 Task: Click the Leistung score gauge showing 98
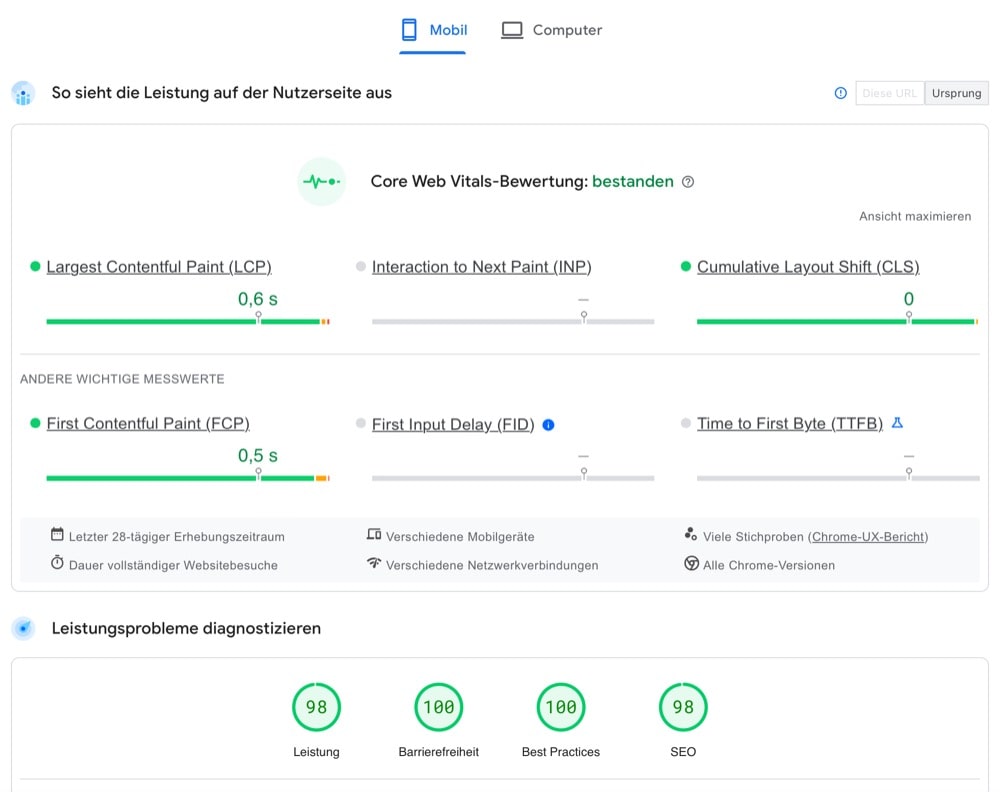(316, 707)
